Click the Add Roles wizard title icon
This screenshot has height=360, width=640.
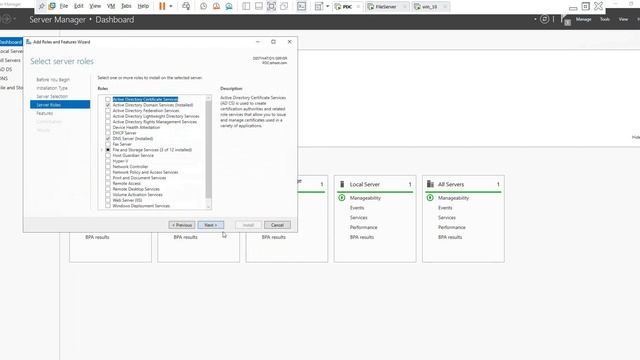29,42
